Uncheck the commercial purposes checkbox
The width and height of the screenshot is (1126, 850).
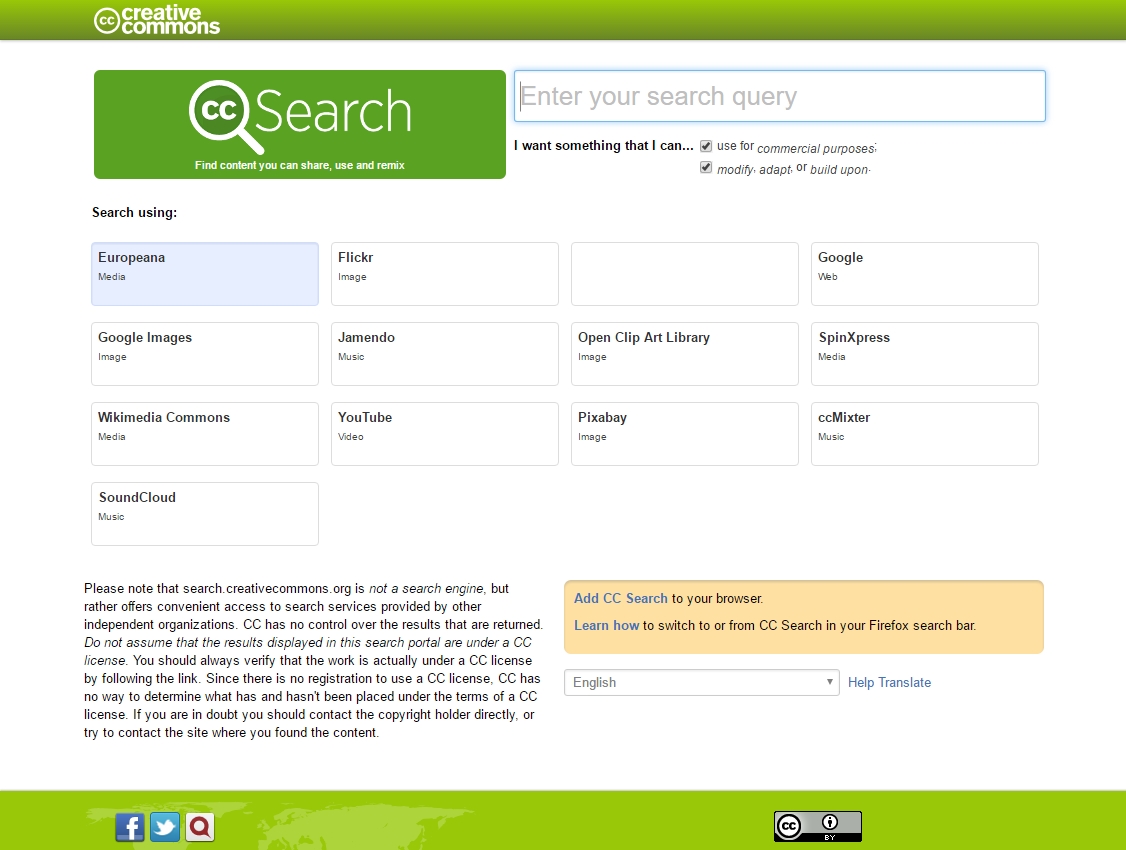(706, 146)
